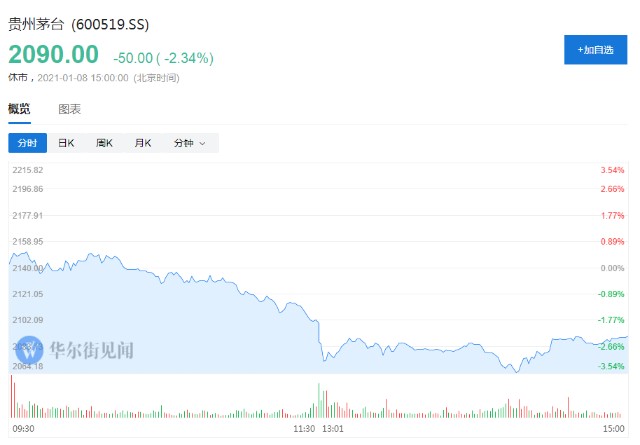Switch to the 图表 tab

pyautogui.click(x=69, y=109)
